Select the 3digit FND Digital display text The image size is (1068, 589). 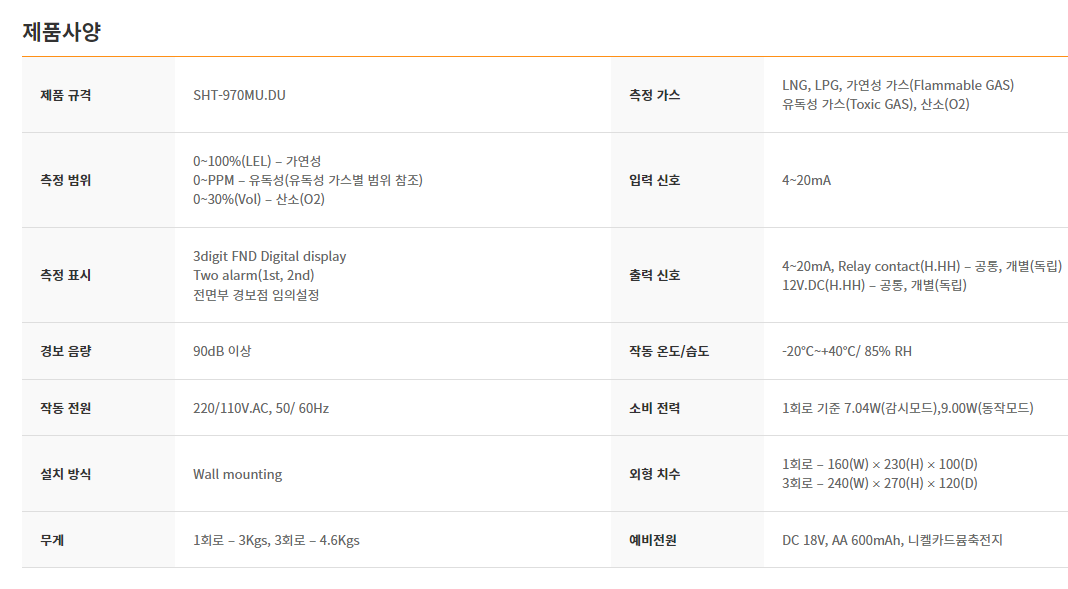pos(269,257)
